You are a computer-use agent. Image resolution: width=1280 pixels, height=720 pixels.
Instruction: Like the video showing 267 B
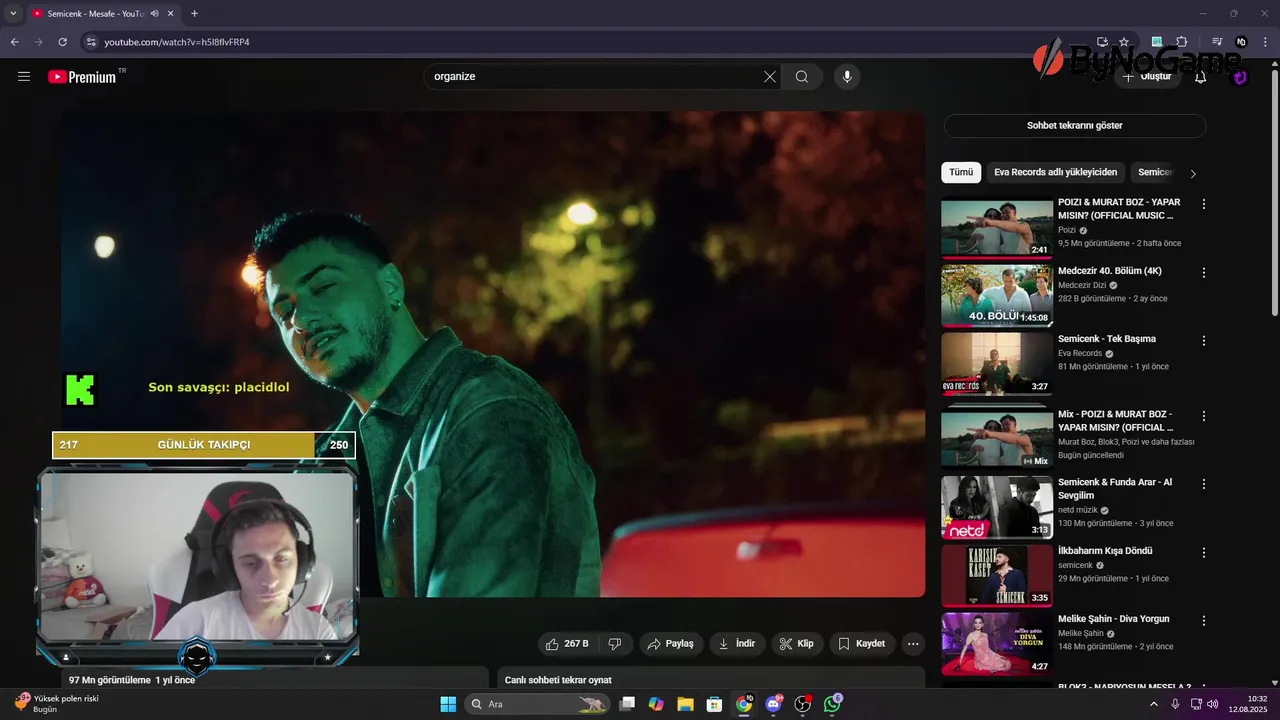(569, 644)
